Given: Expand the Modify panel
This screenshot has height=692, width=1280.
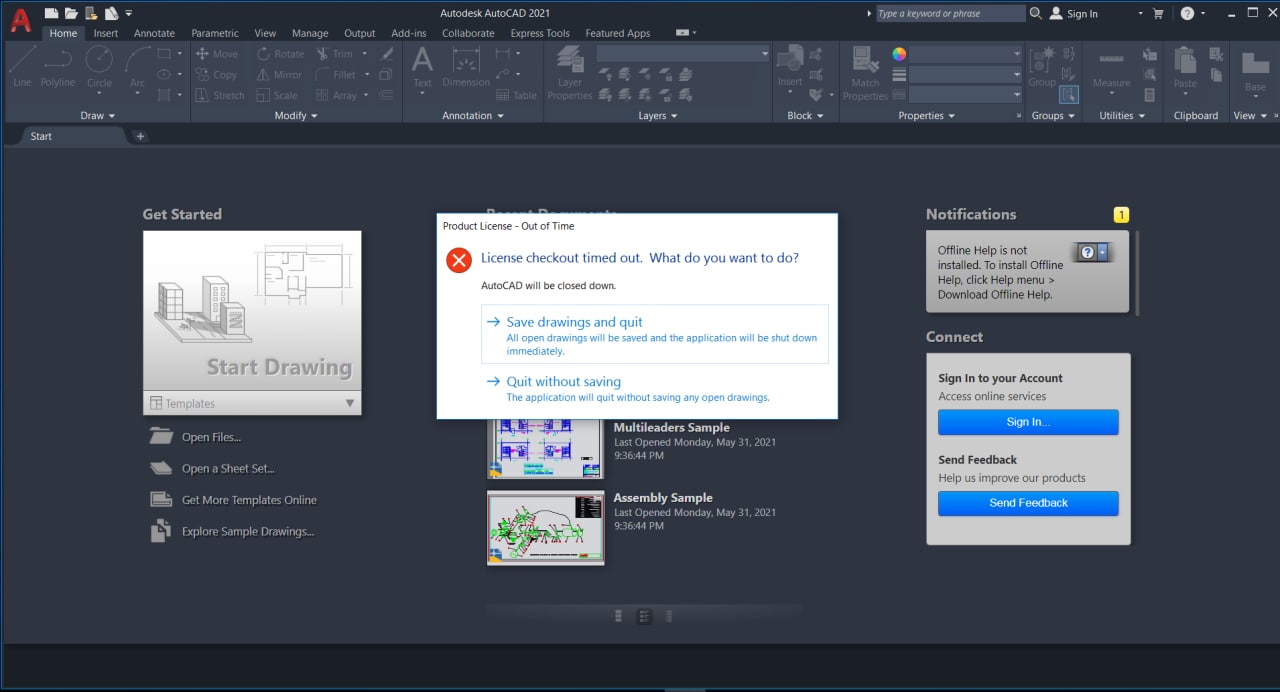Looking at the screenshot, I should [296, 116].
